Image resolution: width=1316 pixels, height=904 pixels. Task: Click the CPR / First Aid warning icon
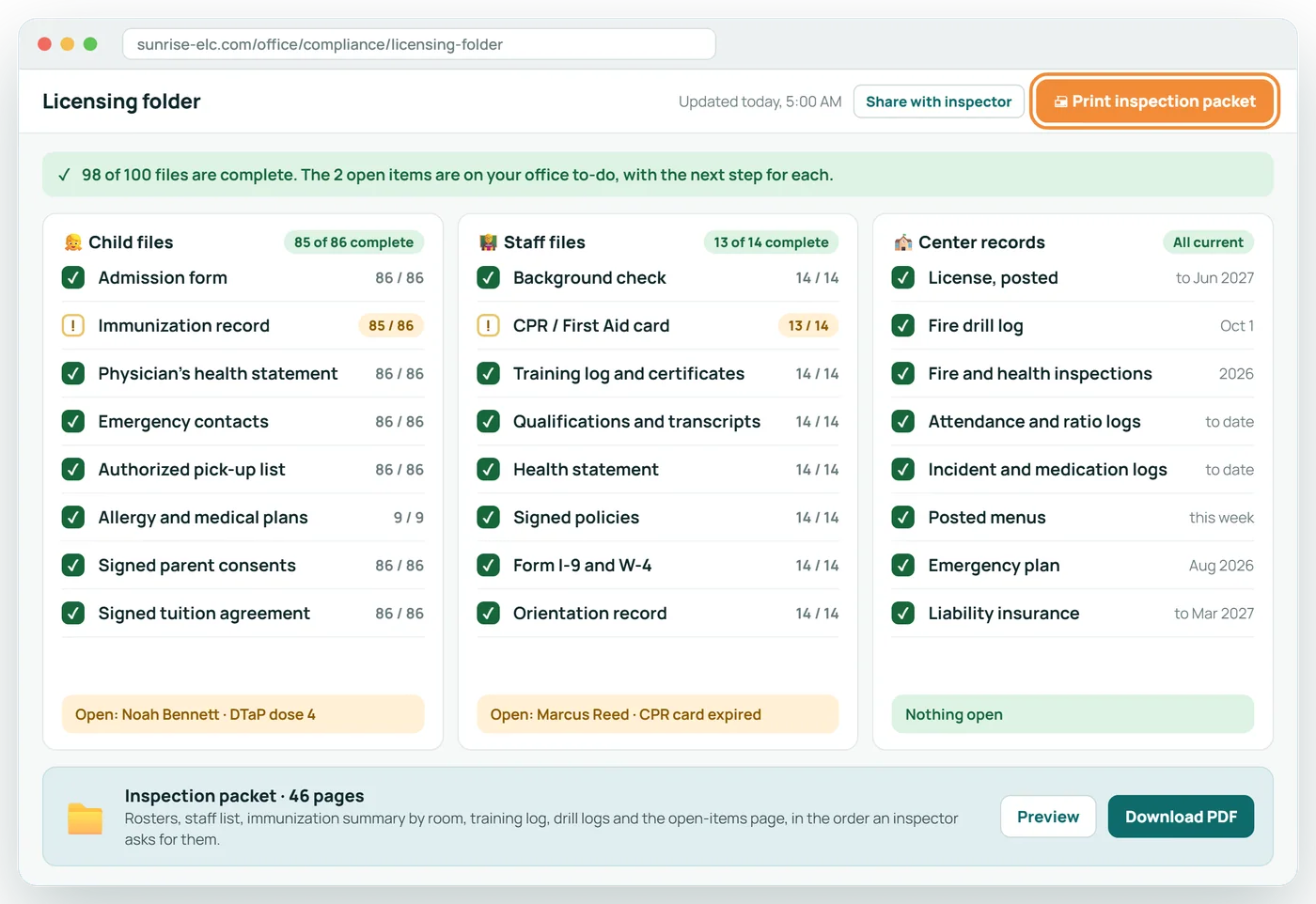click(488, 326)
